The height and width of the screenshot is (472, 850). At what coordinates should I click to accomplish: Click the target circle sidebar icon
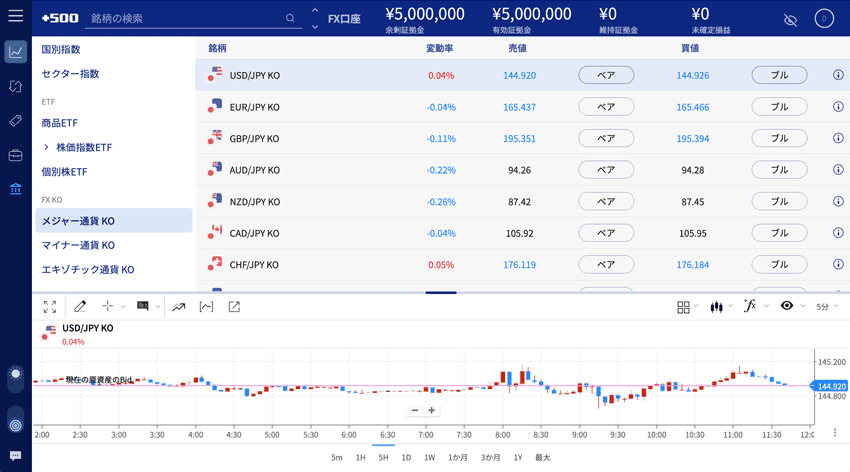pyautogui.click(x=16, y=425)
